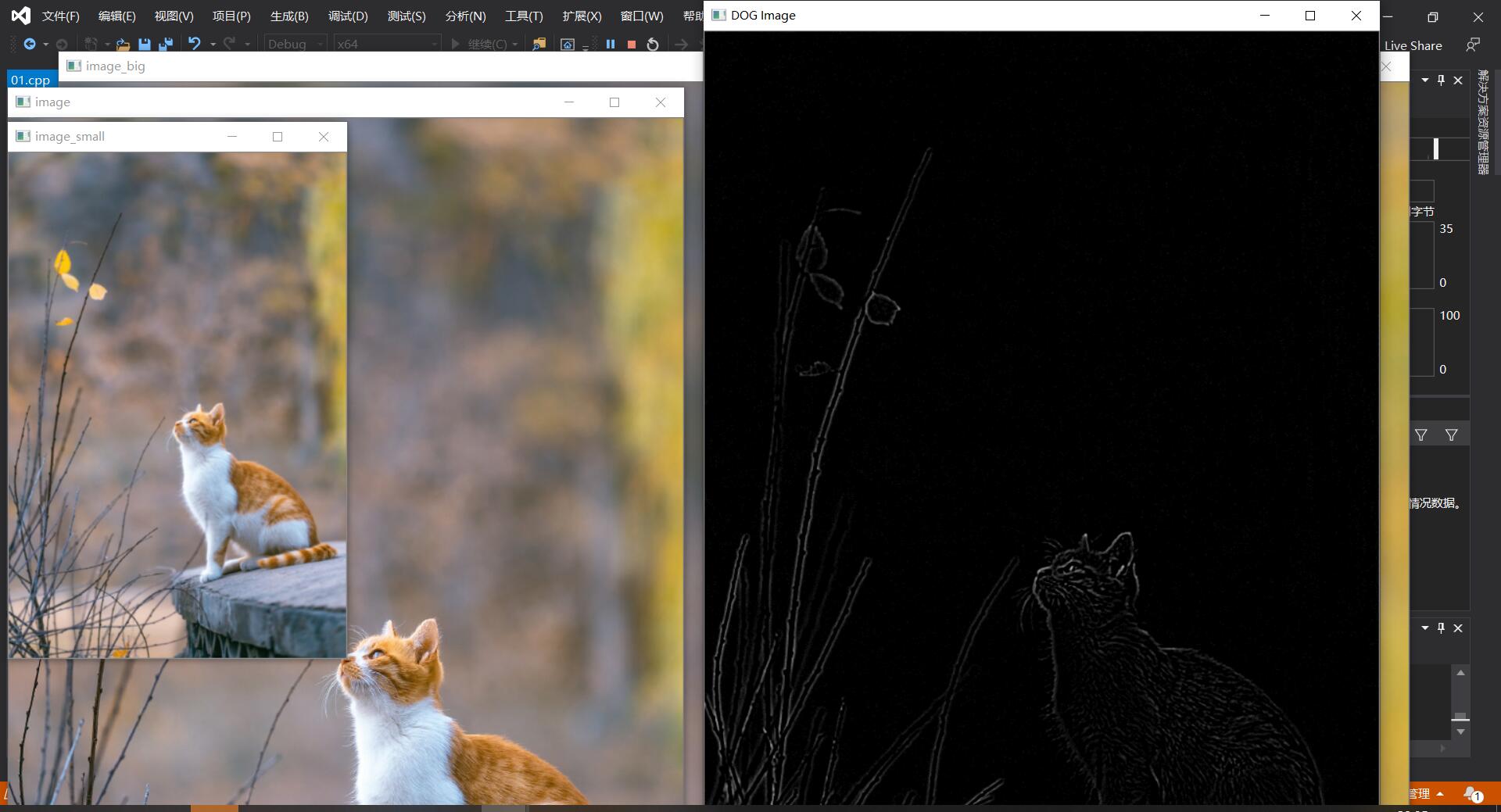Click the lower panel vertical scrollbar thumb
This screenshot has width=1501, height=812.
pos(1460,717)
